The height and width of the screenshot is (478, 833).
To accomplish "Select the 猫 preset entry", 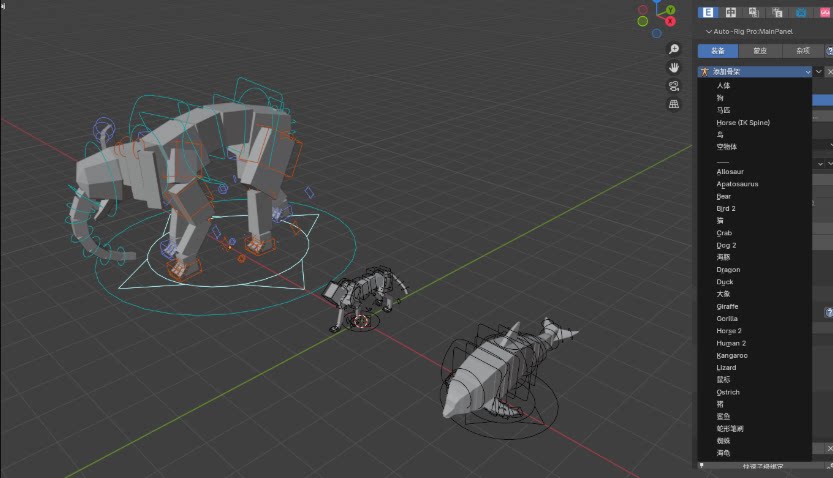I will 720,220.
